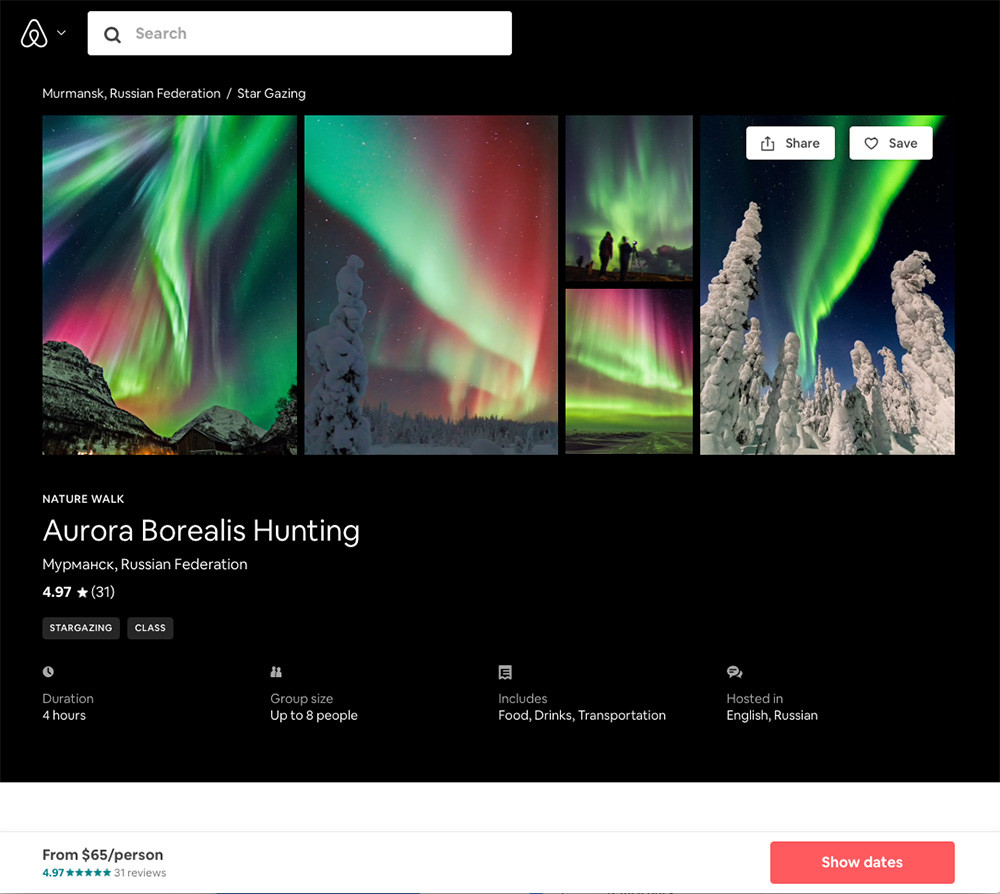Click the 'English, Russian' text

[772, 715]
